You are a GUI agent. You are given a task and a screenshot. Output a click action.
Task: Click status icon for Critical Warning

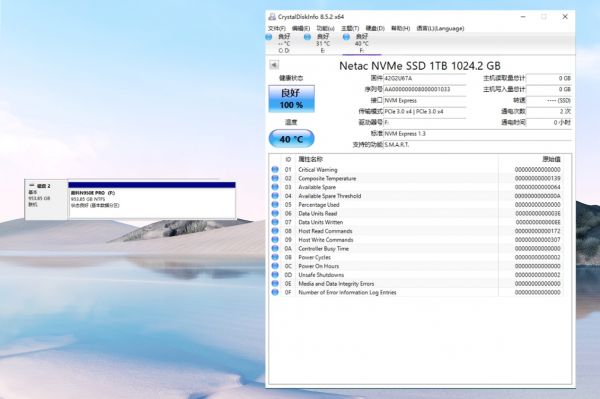pos(275,169)
